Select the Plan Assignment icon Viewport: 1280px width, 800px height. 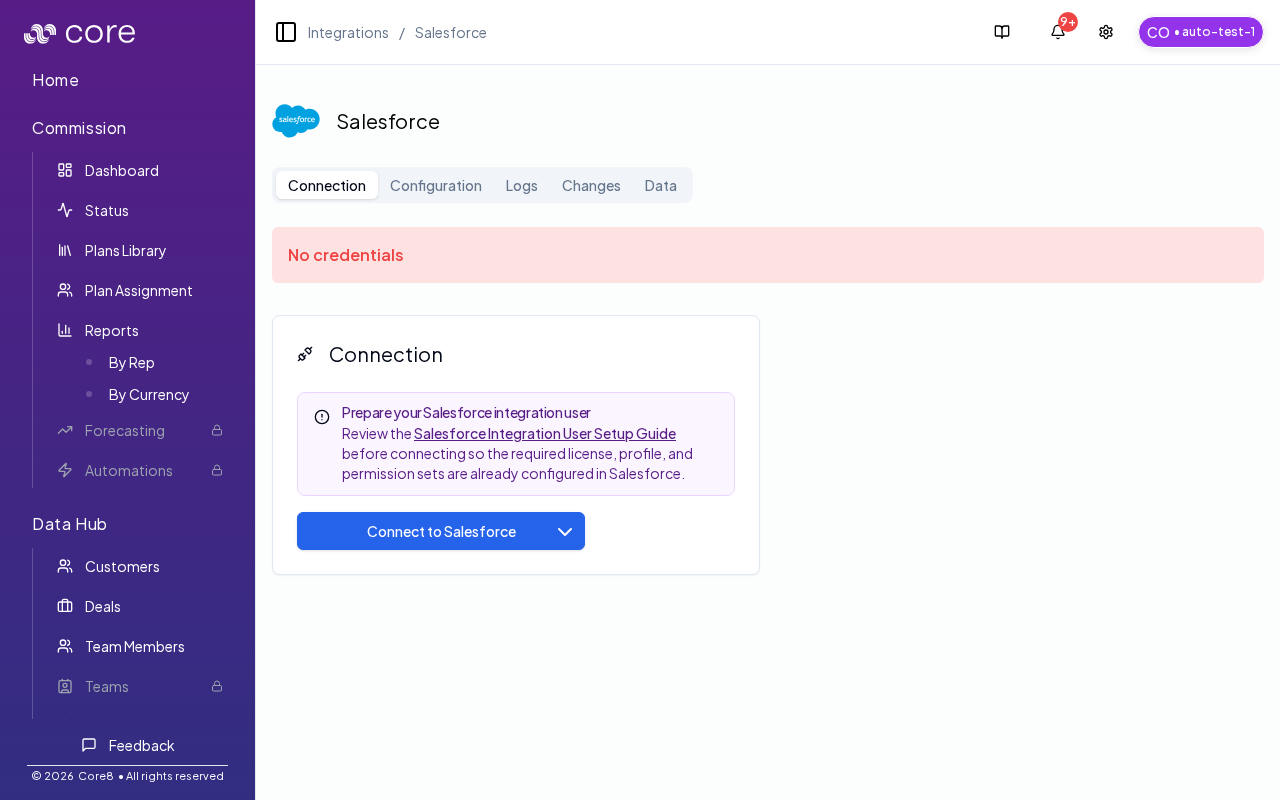64,290
